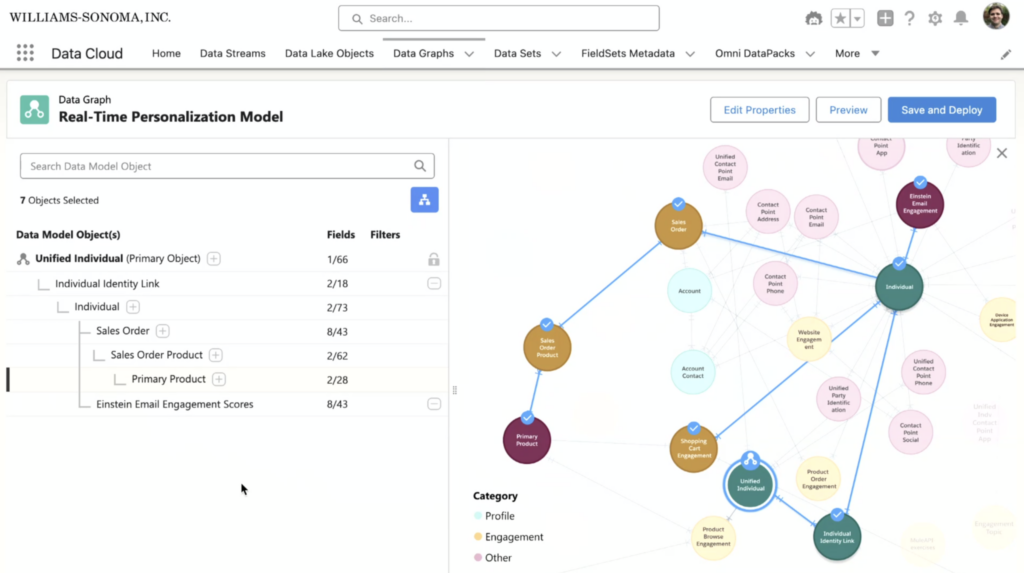
Task: Select the Unified Party Identification node
Action: pyautogui.click(x=839, y=399)
